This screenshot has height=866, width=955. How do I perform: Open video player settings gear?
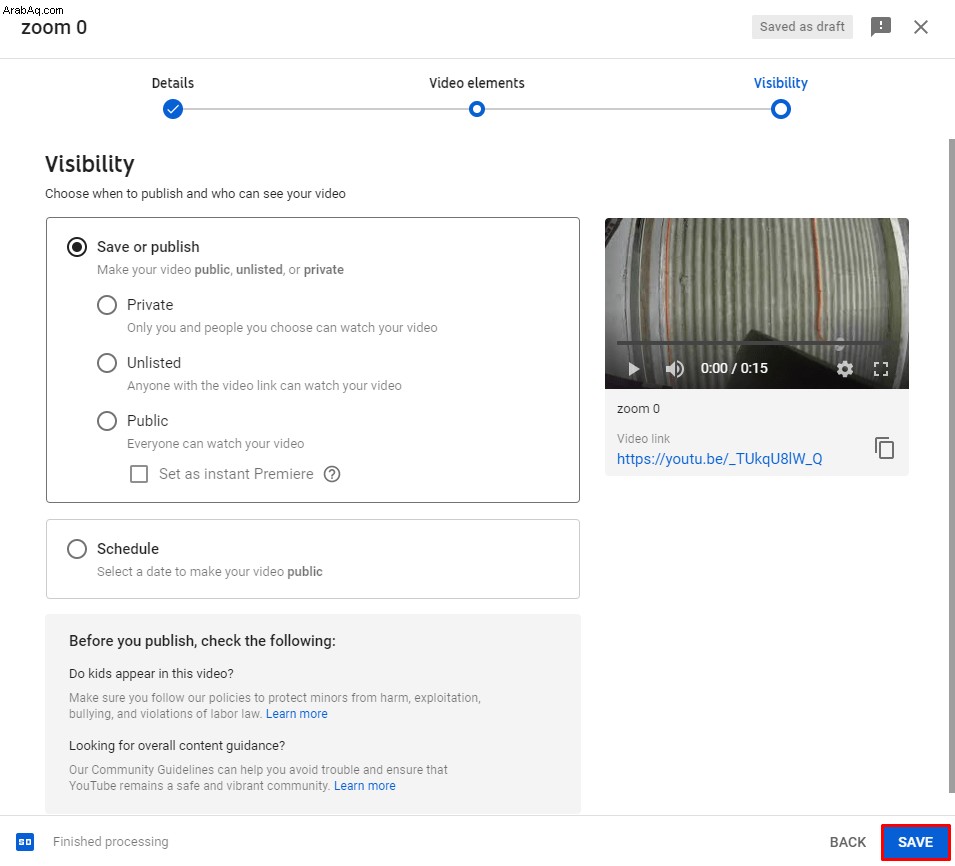click(845, 368)
